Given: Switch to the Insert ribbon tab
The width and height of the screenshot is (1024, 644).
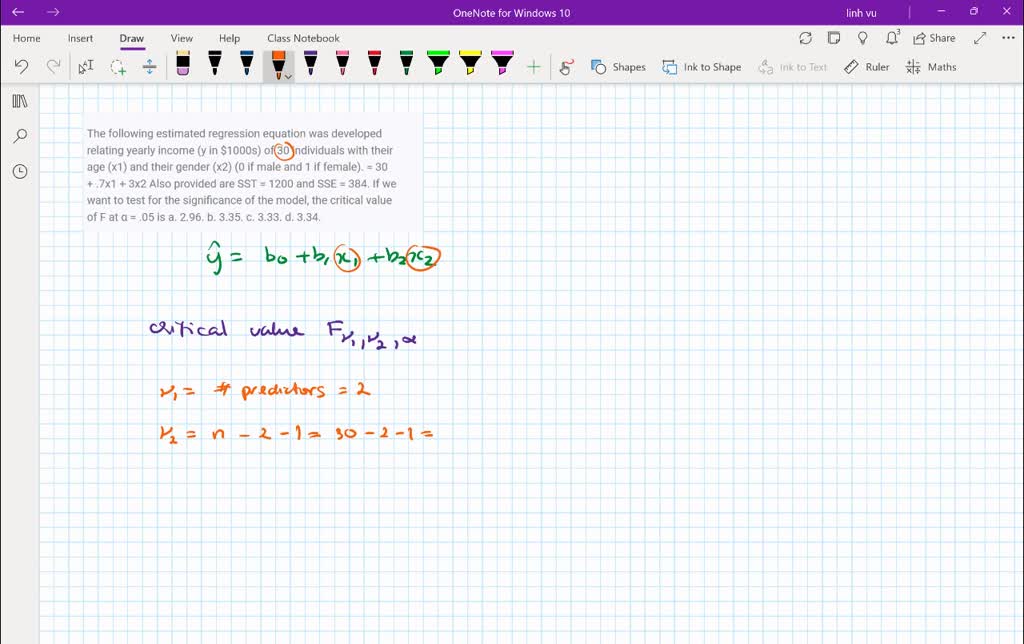Looking at the screenshot, I should pyautogui.click(x=80, y=38).
